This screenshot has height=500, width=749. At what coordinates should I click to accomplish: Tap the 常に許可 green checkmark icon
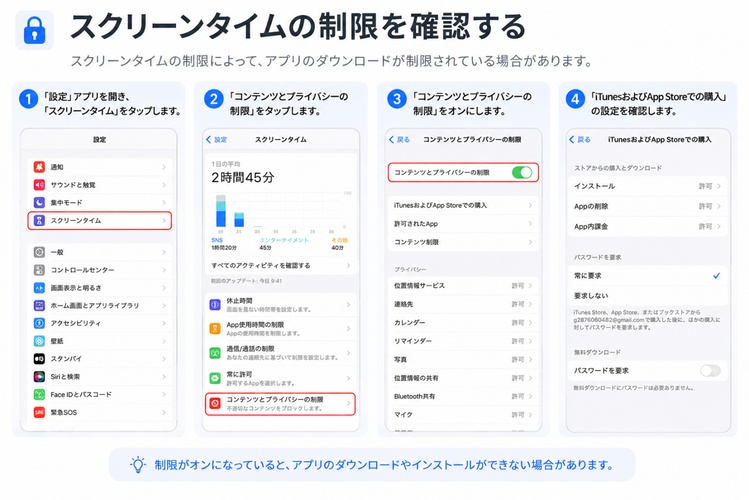pyautogui.click(x=215, y=378)
